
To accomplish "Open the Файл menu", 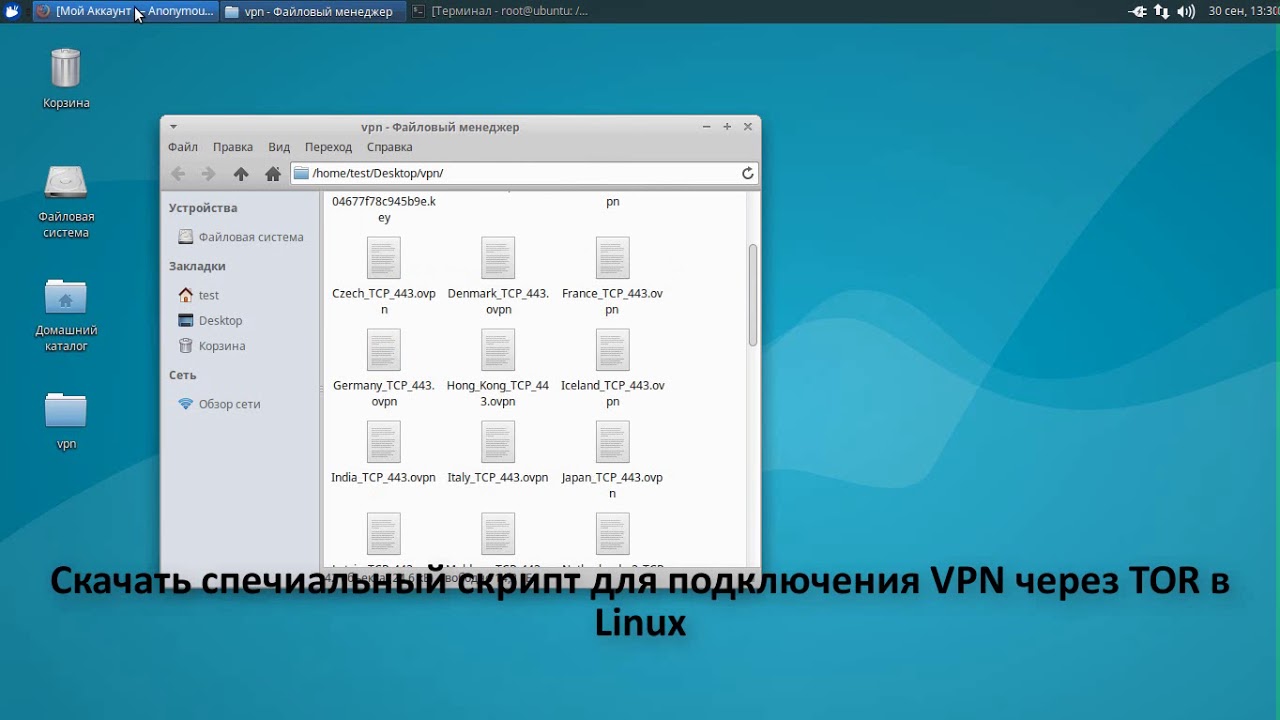I will [x=183, y=147].
